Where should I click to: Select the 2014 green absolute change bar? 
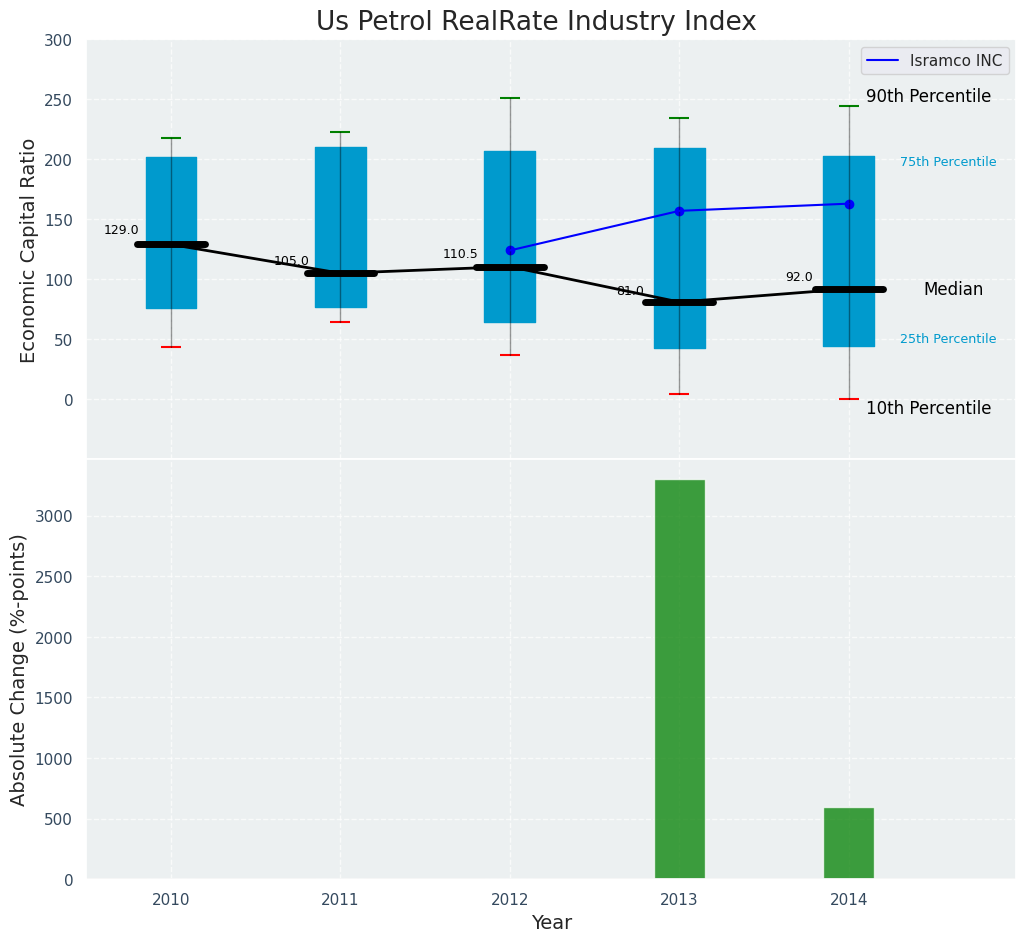[848, 843]
